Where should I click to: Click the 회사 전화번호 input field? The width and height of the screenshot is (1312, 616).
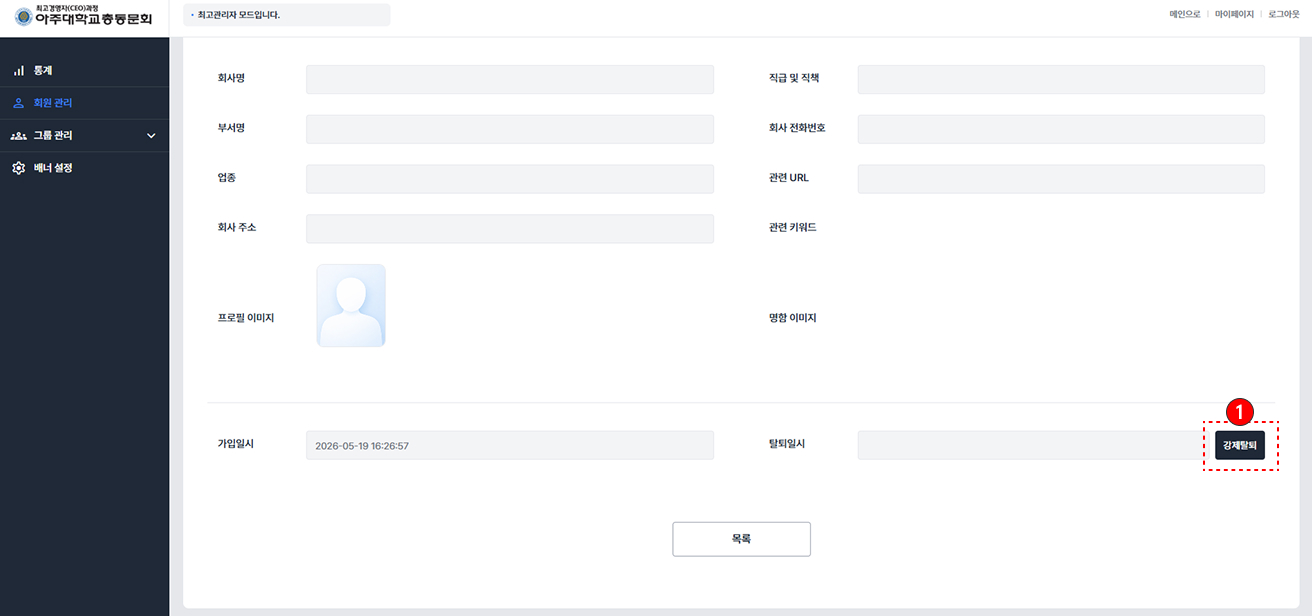click(1061, 129)
